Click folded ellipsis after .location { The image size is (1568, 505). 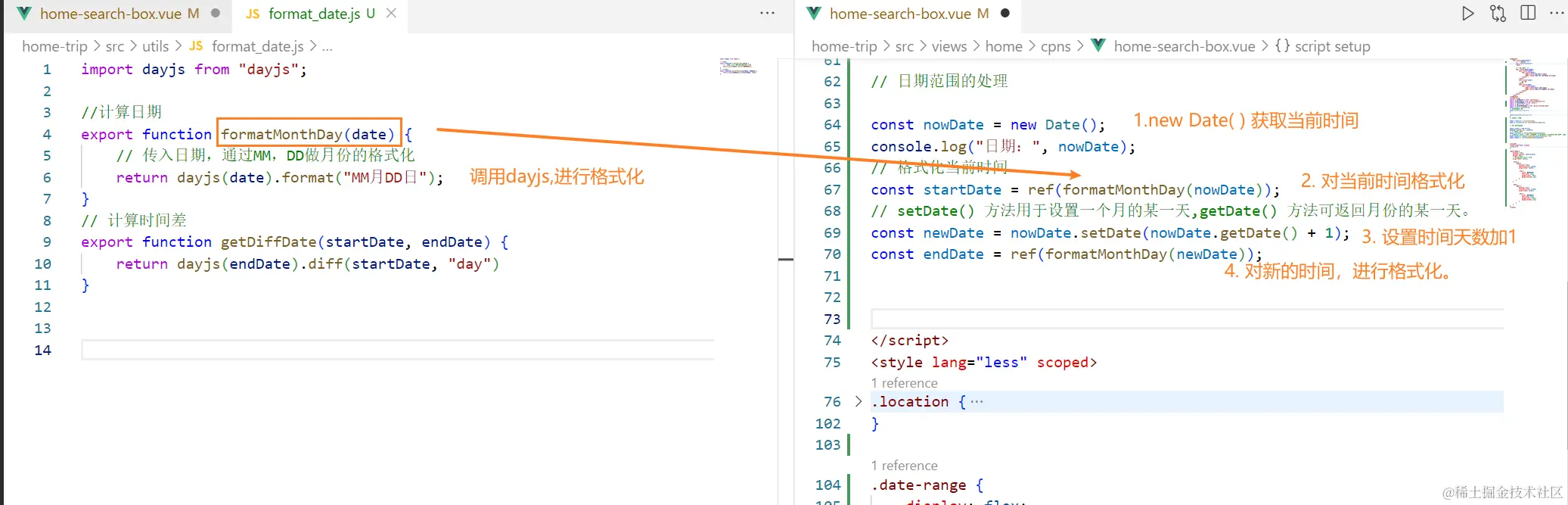[977, 401]
